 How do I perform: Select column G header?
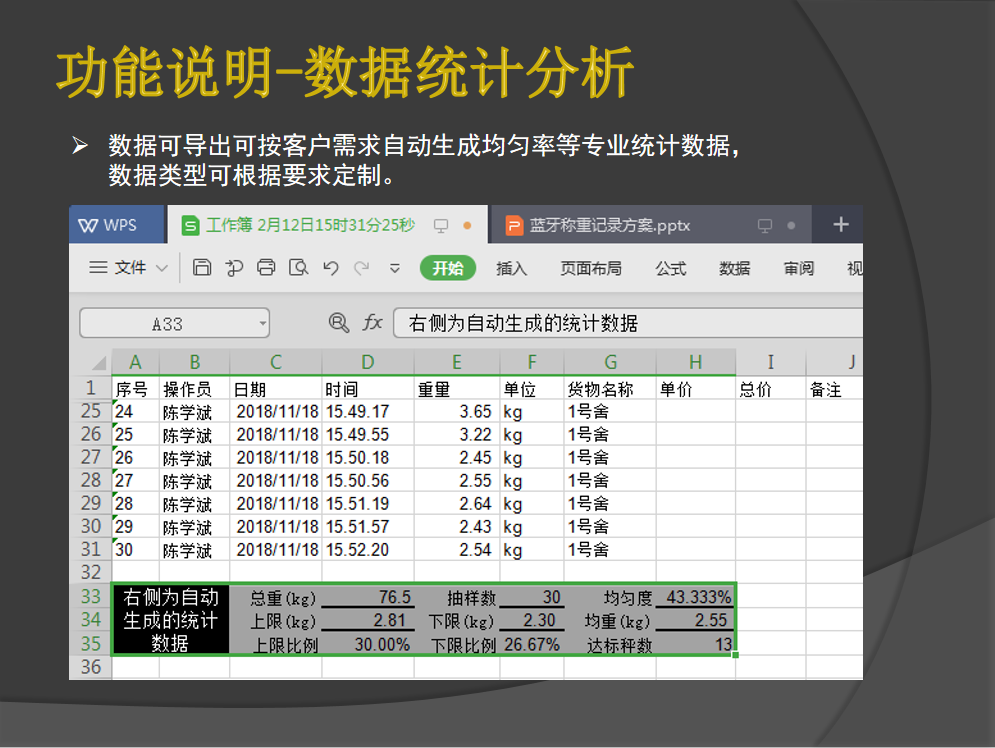[610, 362]
